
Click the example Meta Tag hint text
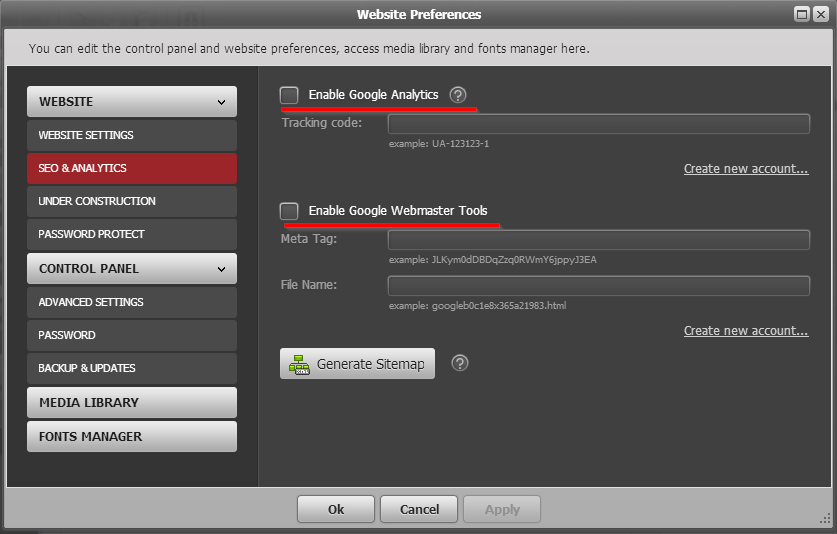[x=493, y=260]
